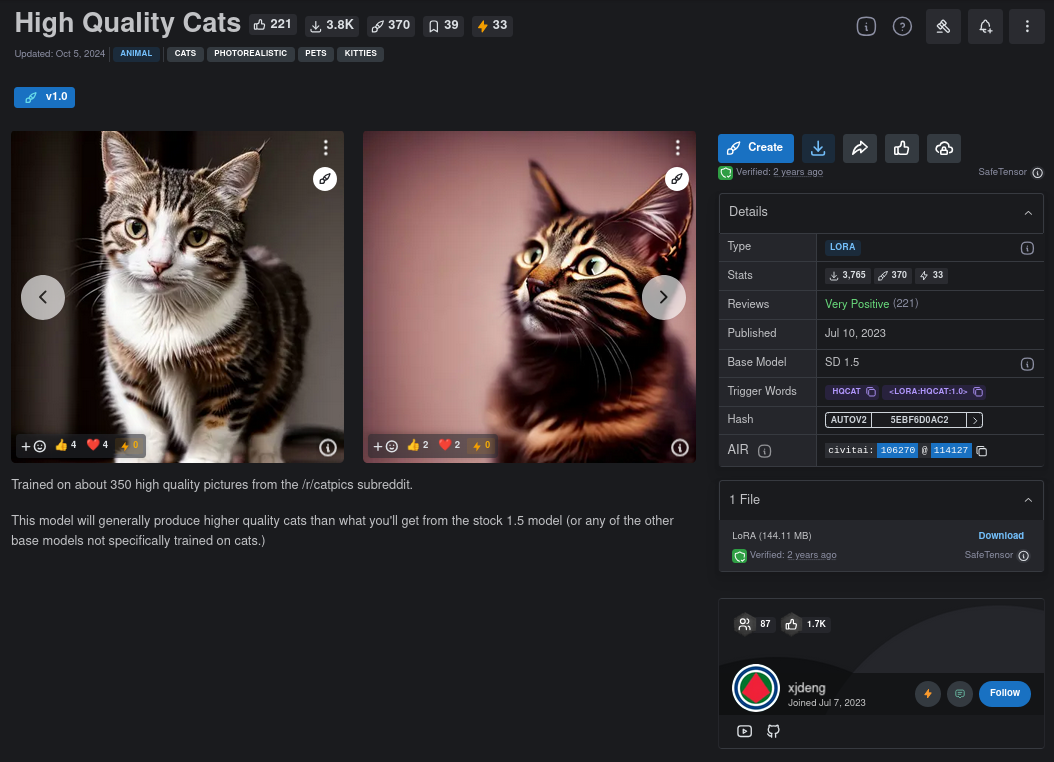Show info for white-chested cat image
Image resolution: width=1054 pixels, height=762 pixels.
pyautogui.click(x=327, y=448)
